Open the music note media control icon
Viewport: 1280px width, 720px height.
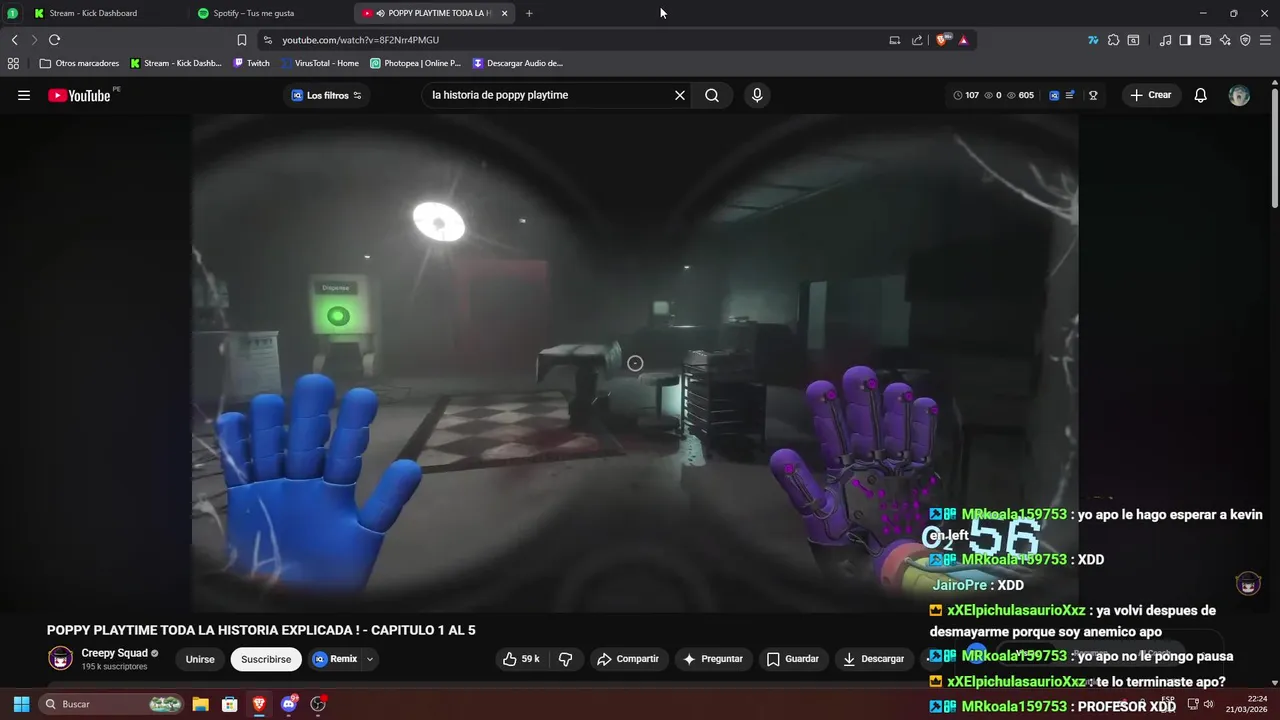pyautogui.click(x=1165, y=40)
